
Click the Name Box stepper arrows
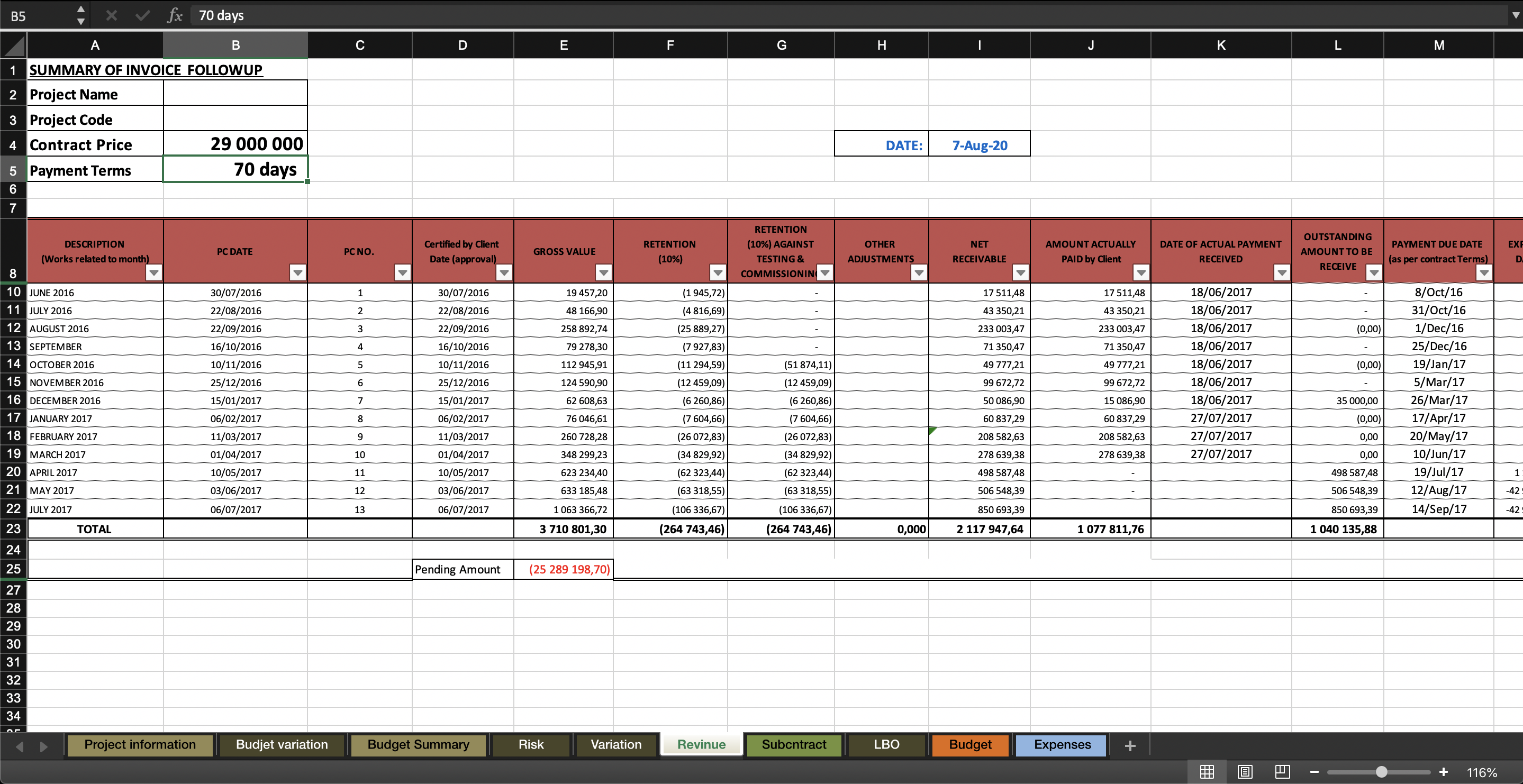coord(81,15)
